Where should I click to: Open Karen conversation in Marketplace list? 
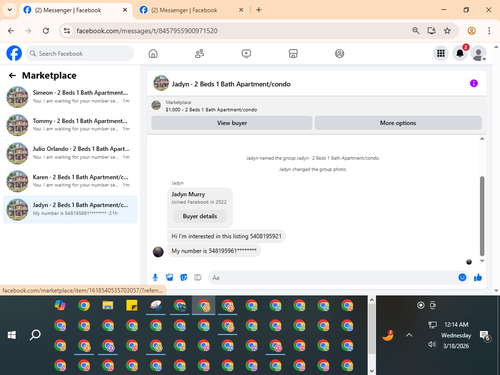pyautogui.click(x=70, y=181)
